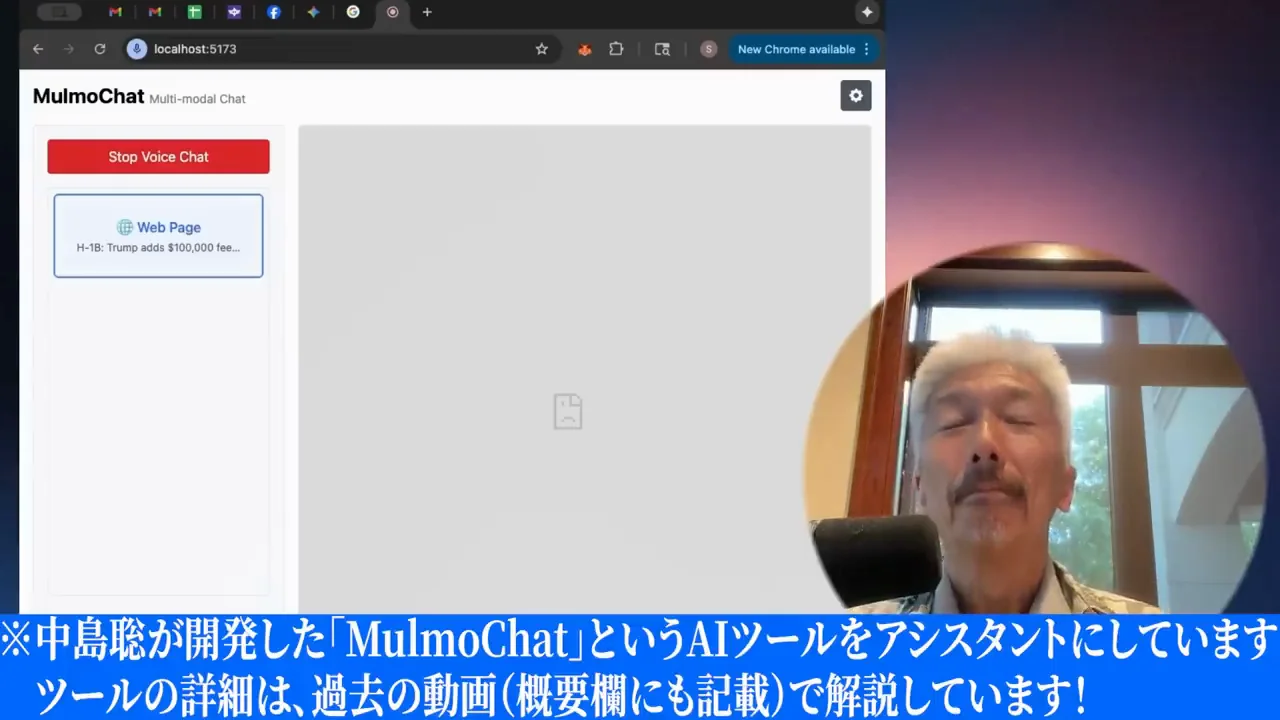Open the New Chrome available menu
The height and width of the screenshot is (720, 1280).
[804, 49]
